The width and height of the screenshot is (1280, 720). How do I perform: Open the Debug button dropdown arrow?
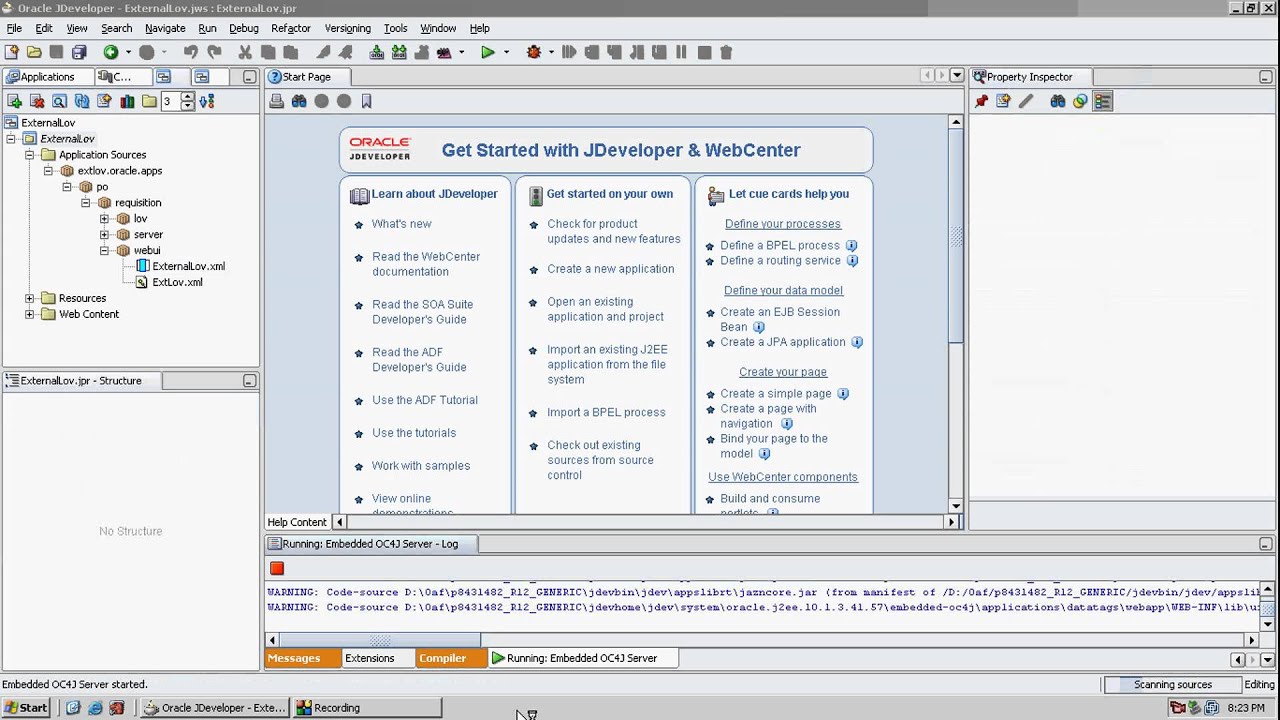pyautogui.click(x=551, y=52)
